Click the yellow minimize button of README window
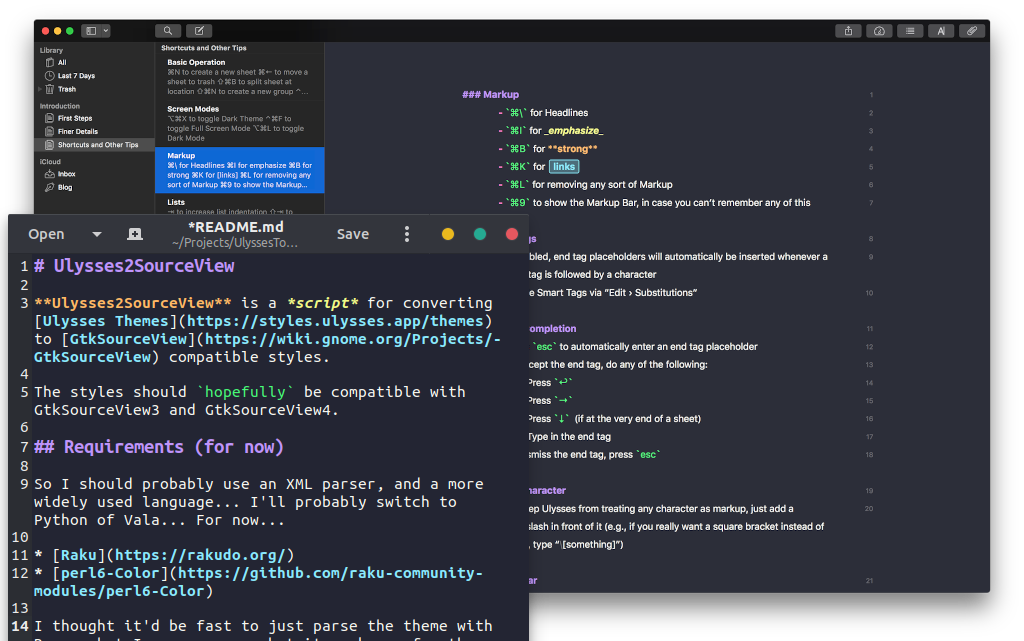Screen dimensions: 1024x641 click(x=447, y=234)
